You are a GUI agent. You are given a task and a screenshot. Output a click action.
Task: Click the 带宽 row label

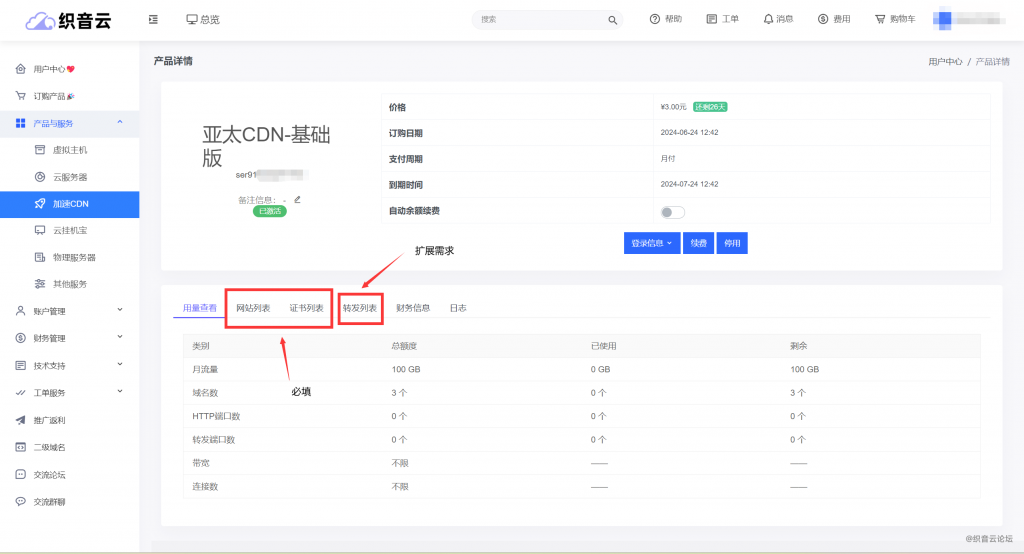[x=201, y=463]
